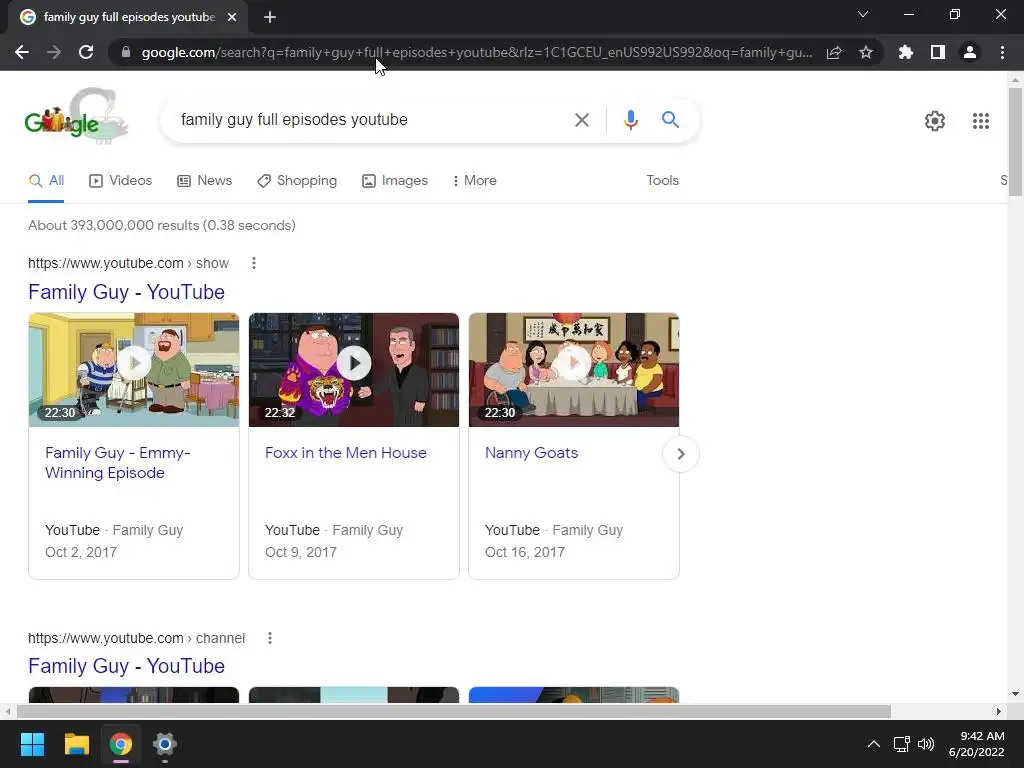The height and width of the screenshot is (768, 1024).
Task: Switch to the News tab
Action: pos(204,181)
